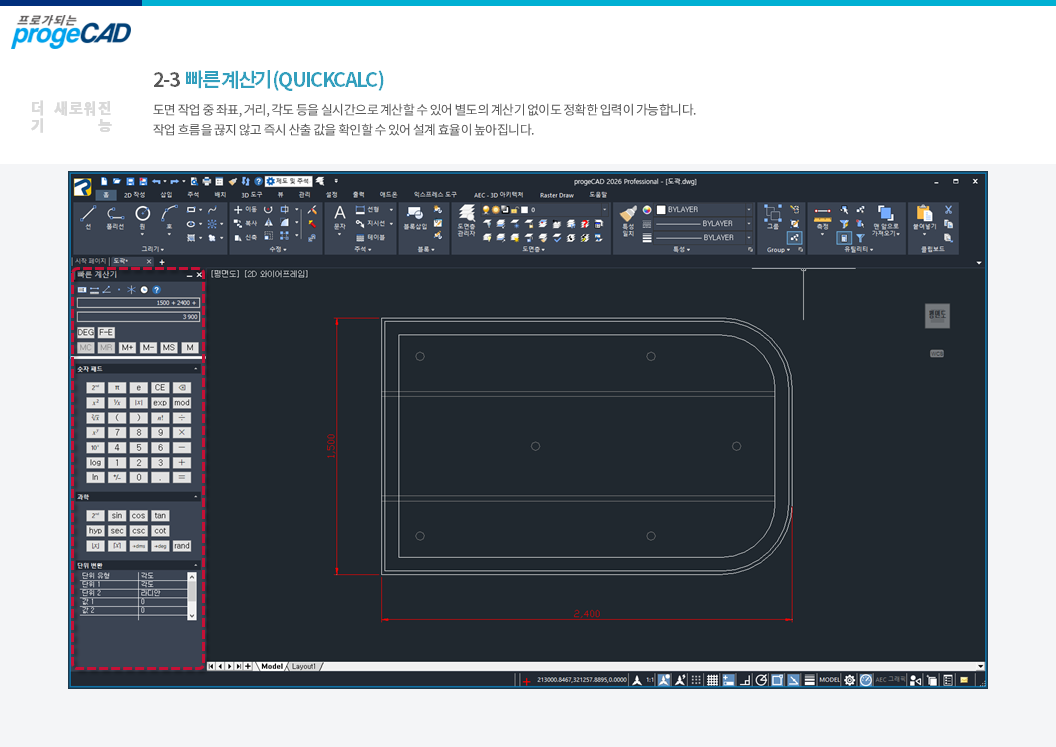The height and width of the screenshot is (747, 1056).
Task: Toggle the DEG angle mode button
Action: click(86, 332)
